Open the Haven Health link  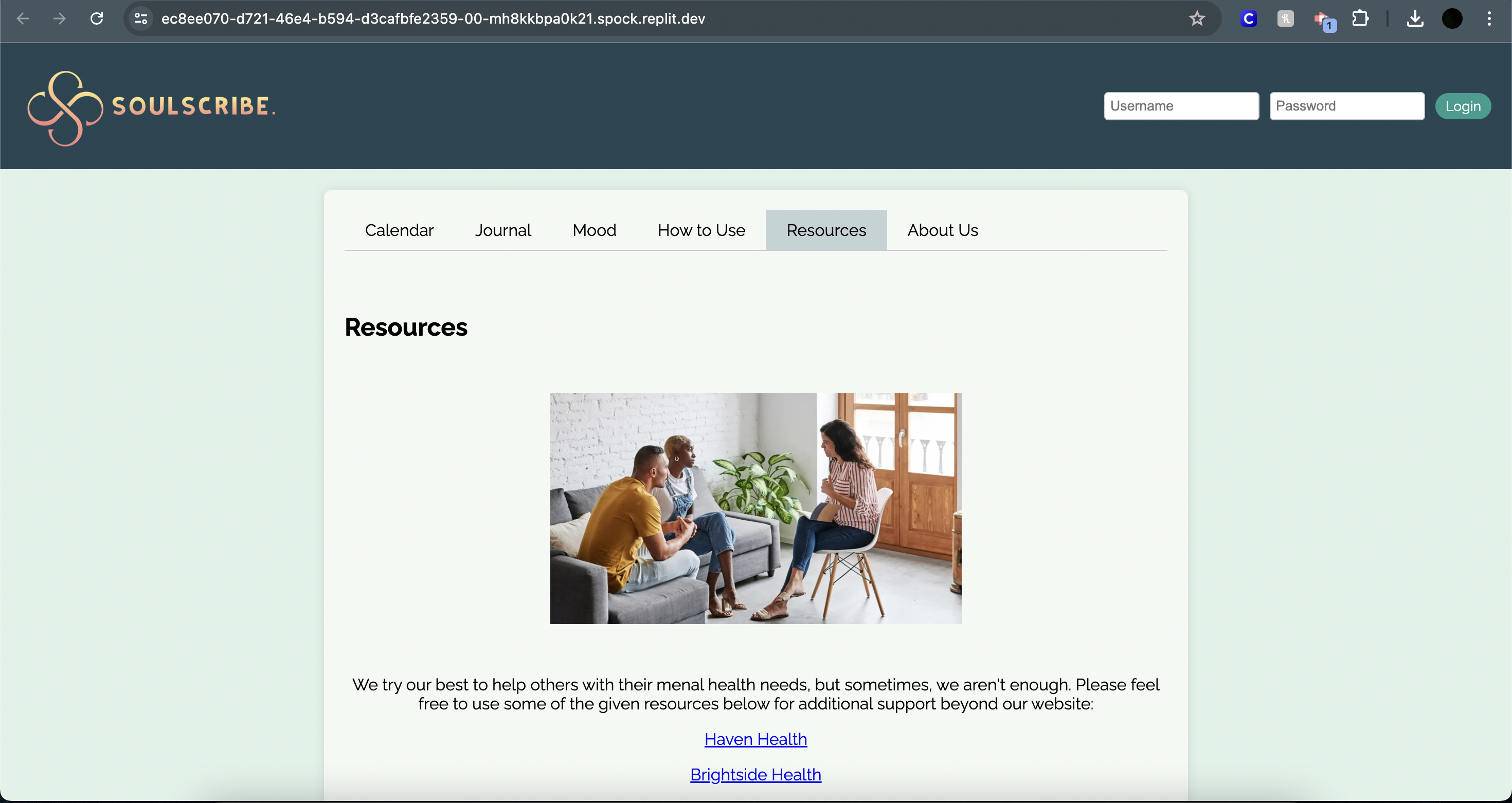point(755,739)
